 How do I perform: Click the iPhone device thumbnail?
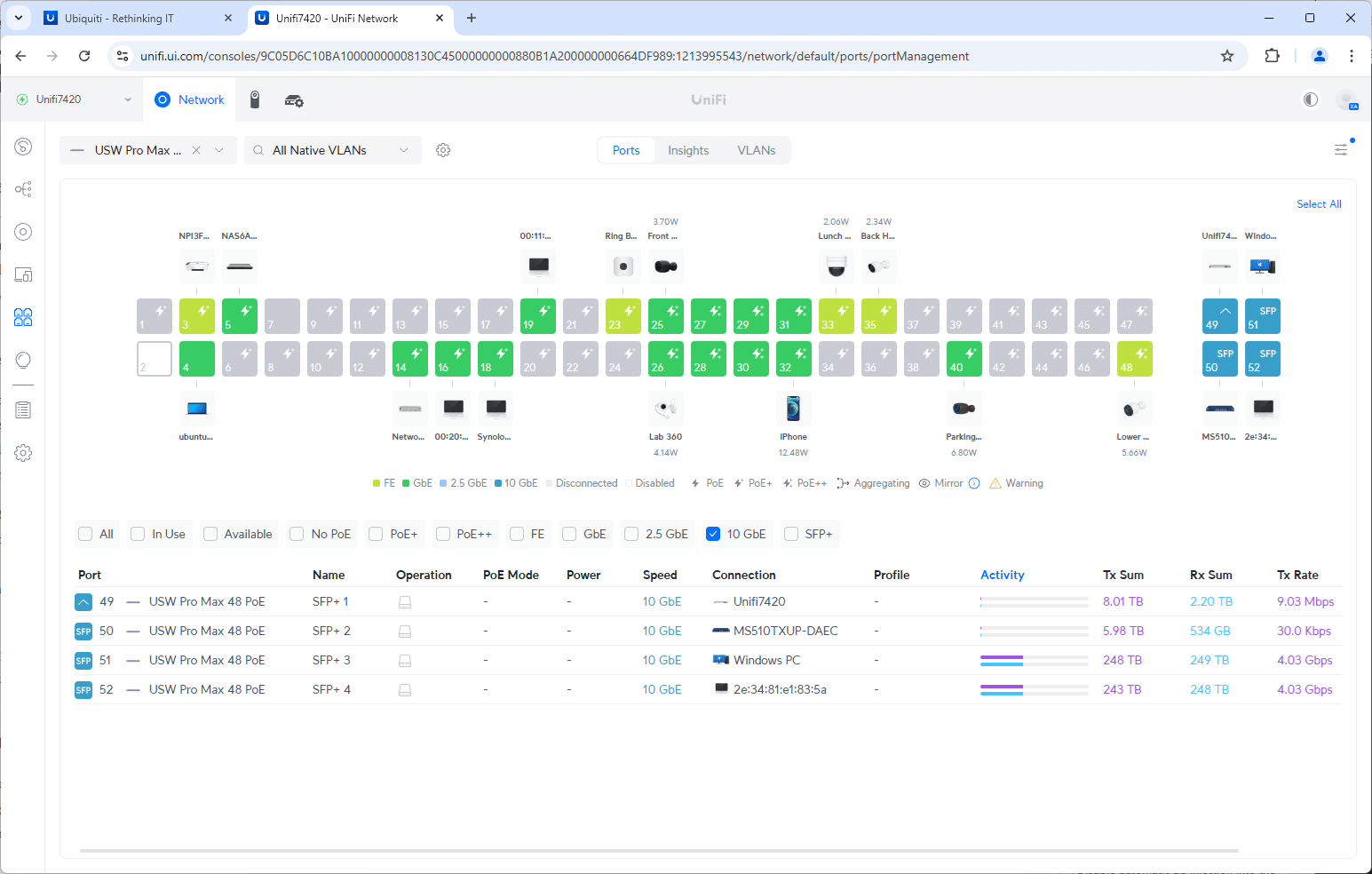[793, 409]
